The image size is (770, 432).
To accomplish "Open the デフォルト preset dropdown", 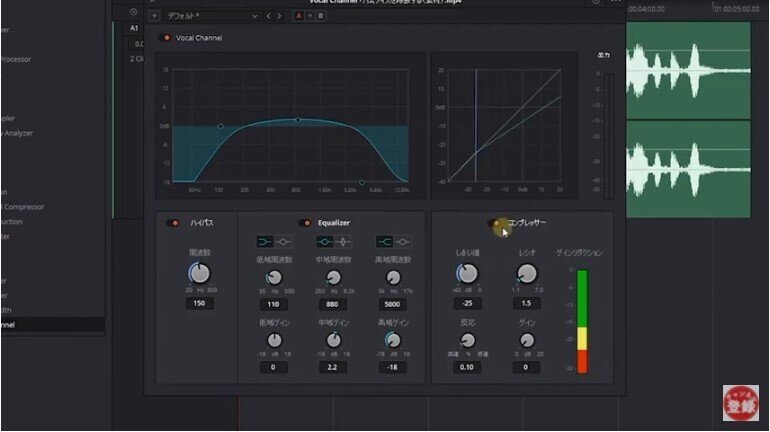I will click(212, 16).
